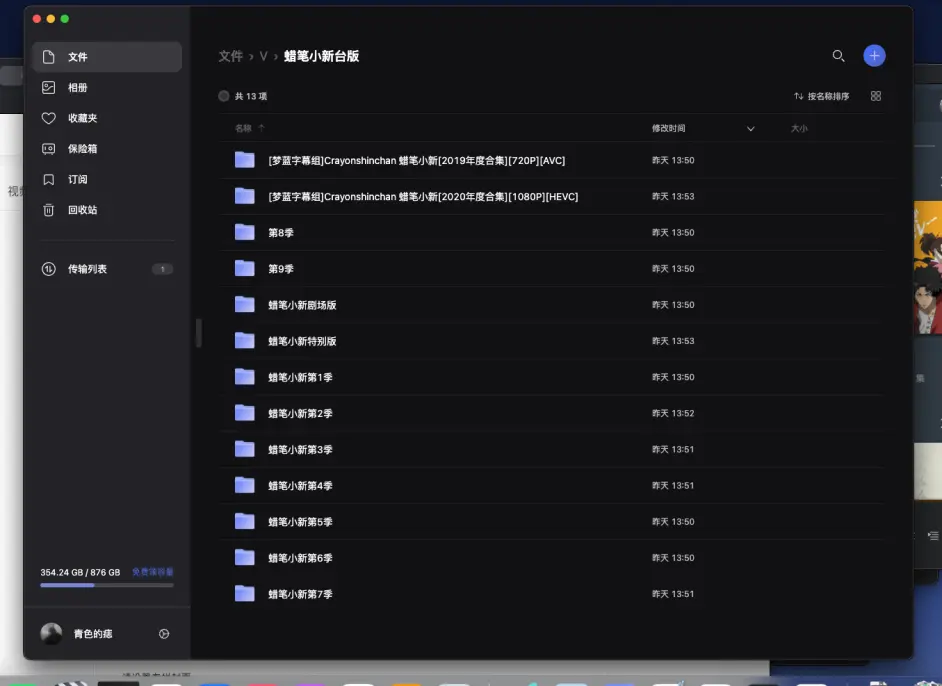This screenshot has height=686, width=942.
Task: Click the storage usage progress bar
Action: click(x=105, y=583)
